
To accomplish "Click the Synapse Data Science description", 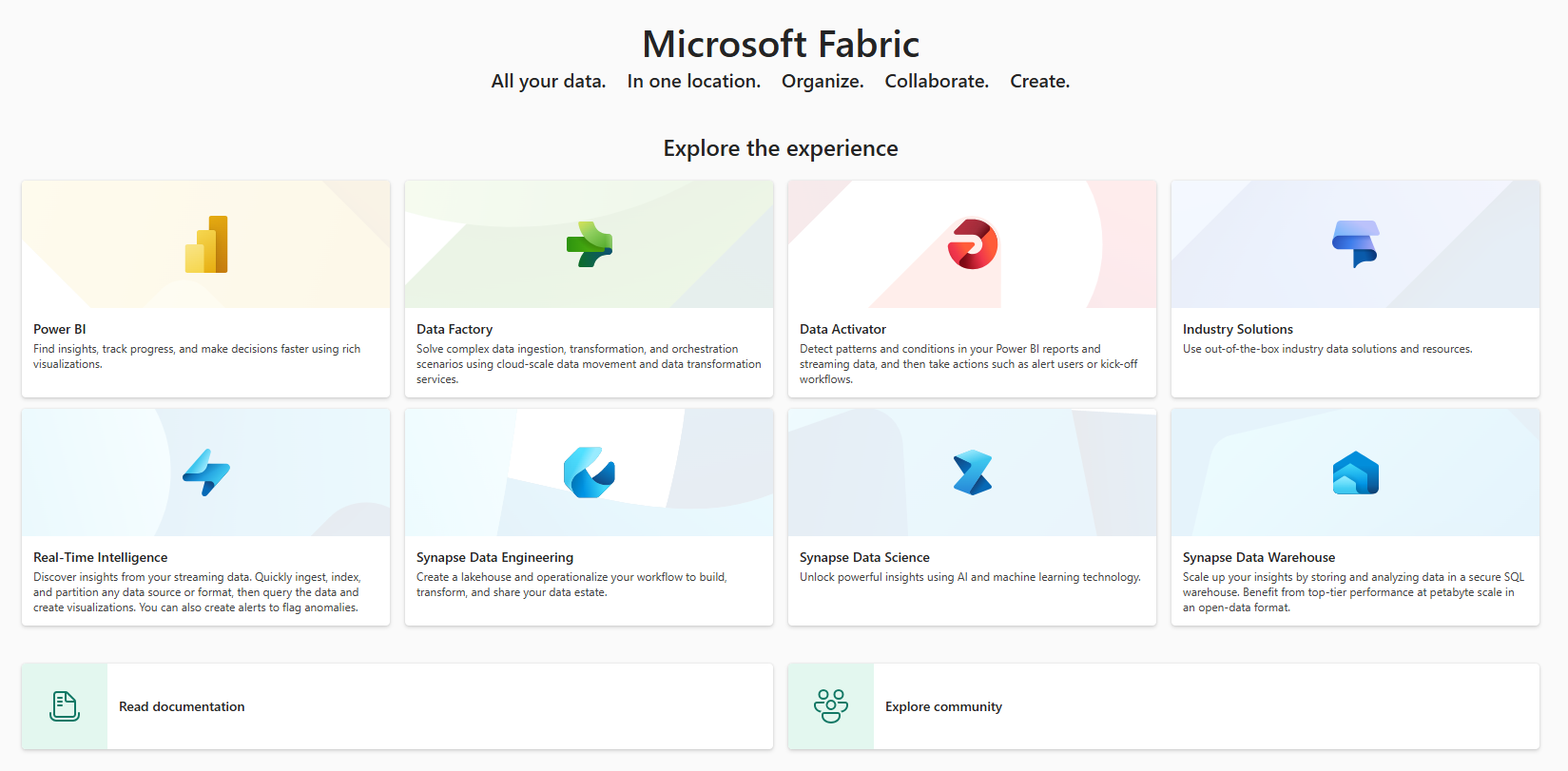I will pyautogui.click(x=970, y=577).
